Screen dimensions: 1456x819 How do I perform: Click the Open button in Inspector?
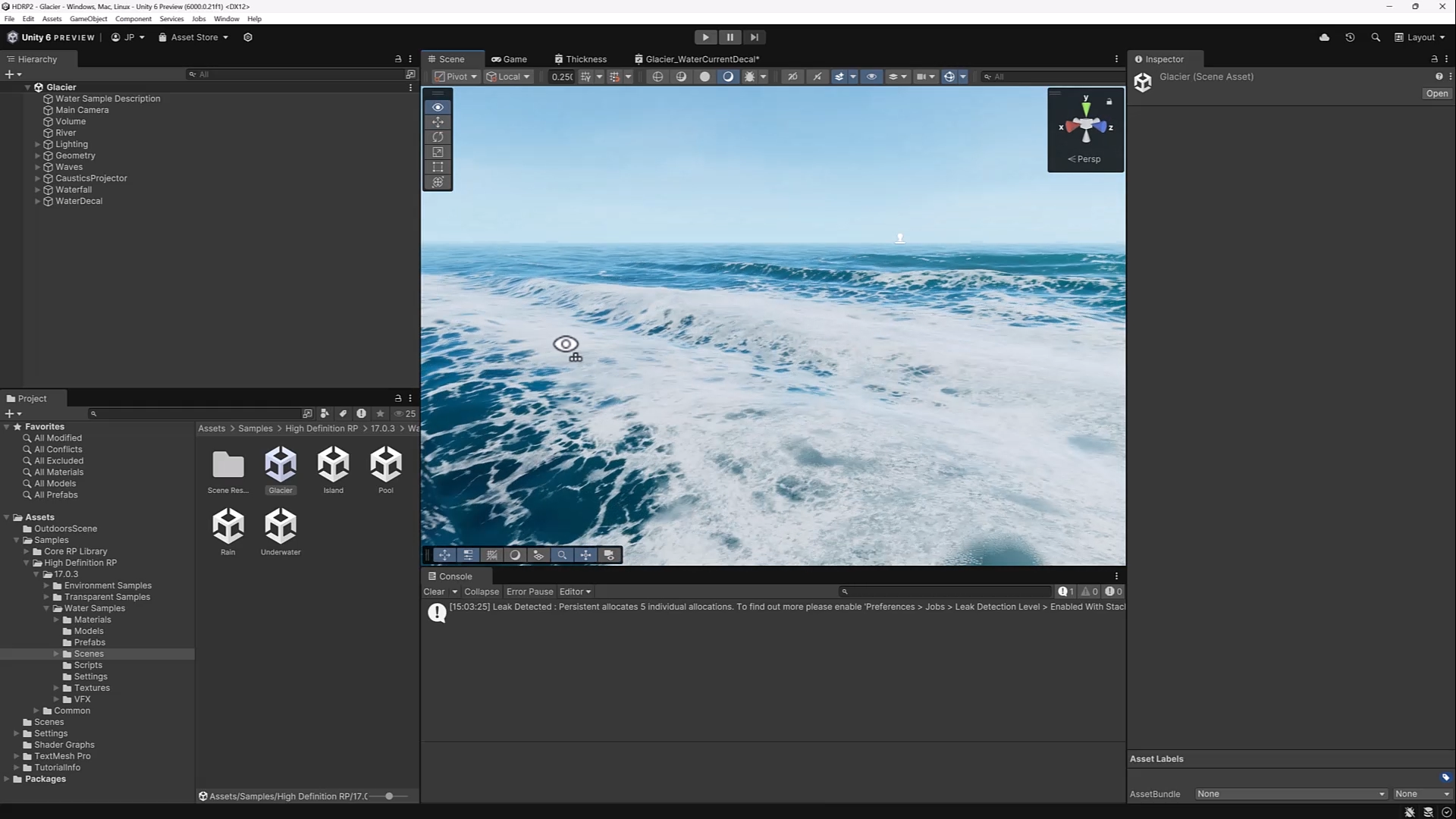1436,93
